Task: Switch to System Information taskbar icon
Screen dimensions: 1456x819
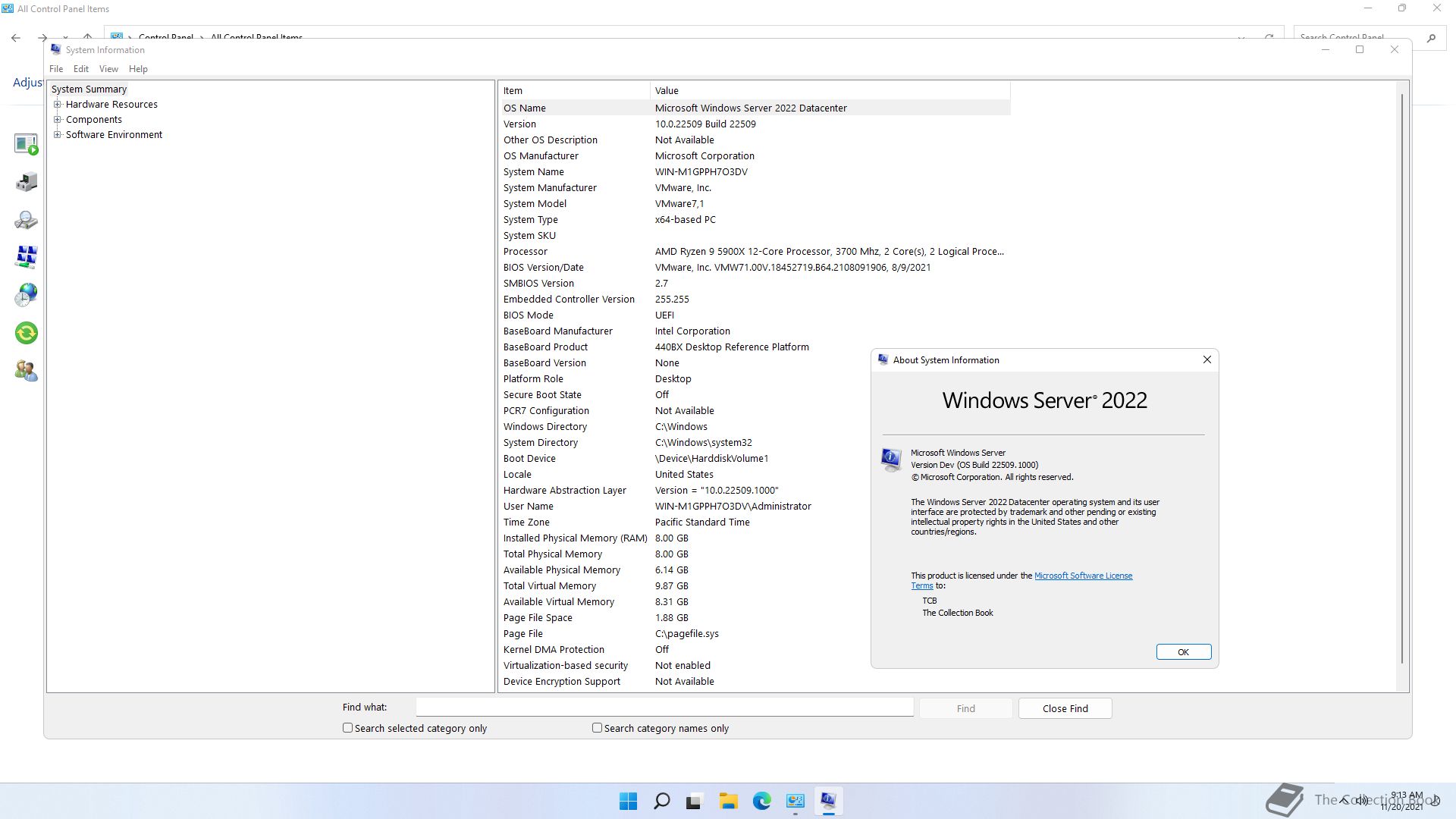Action: (x=828, y=801)
